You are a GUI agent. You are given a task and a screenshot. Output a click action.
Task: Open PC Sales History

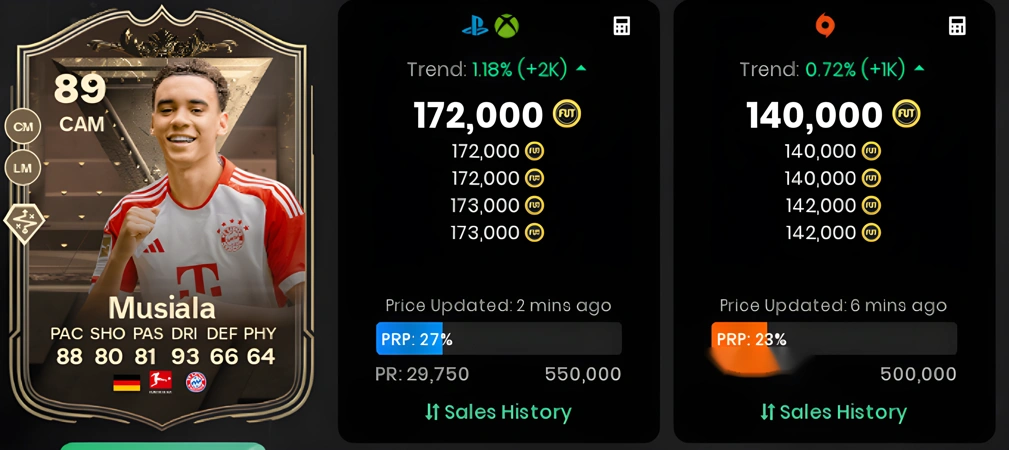point(833,412)
